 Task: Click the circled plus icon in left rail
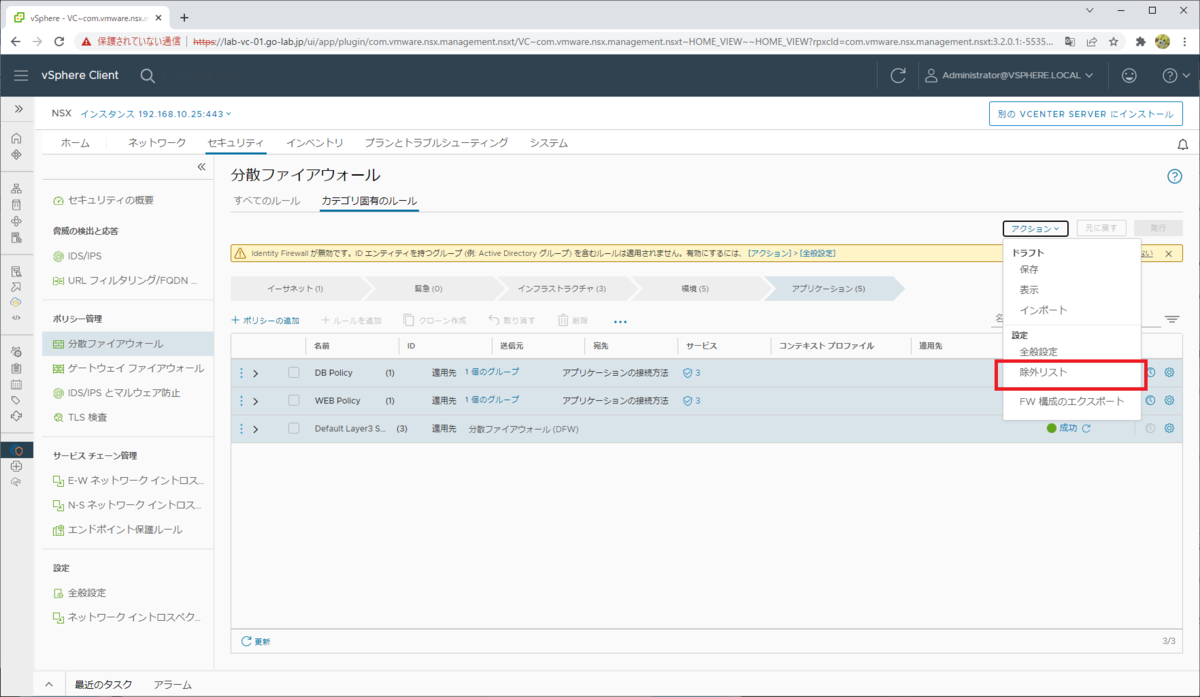16,466
